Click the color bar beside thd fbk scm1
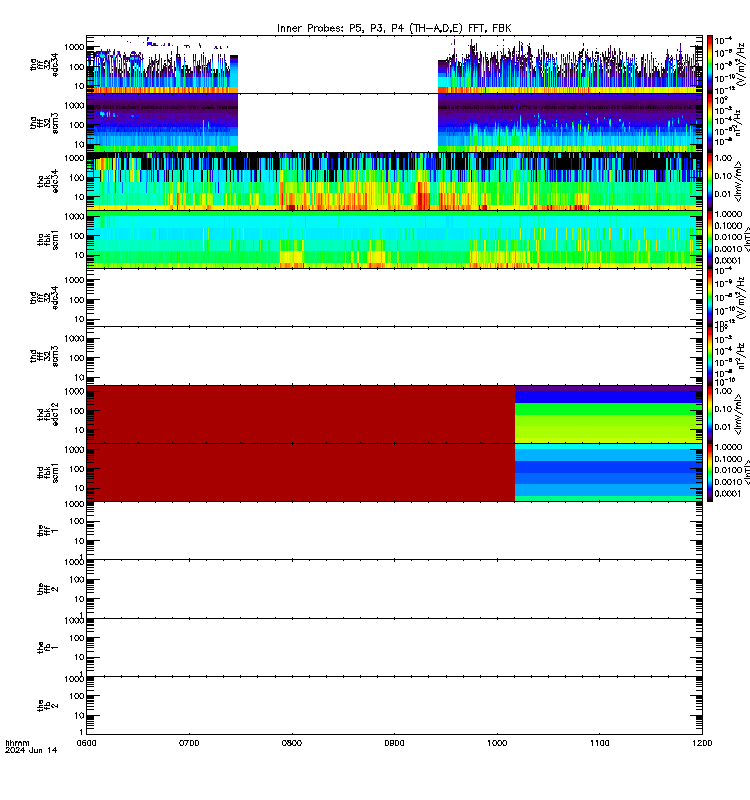 click(x=710, y=473)
